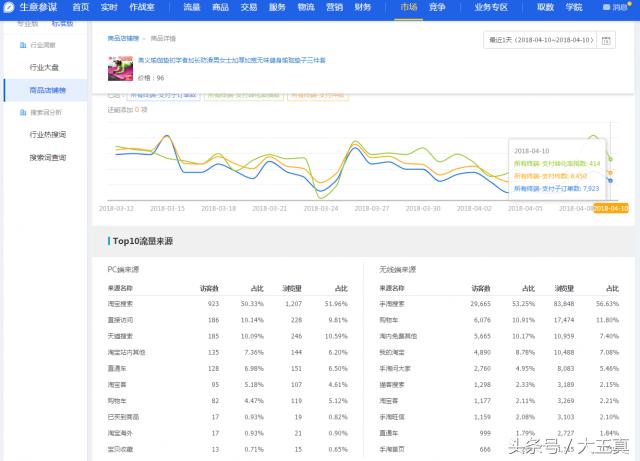Open the calendar date picker icon

607,40
